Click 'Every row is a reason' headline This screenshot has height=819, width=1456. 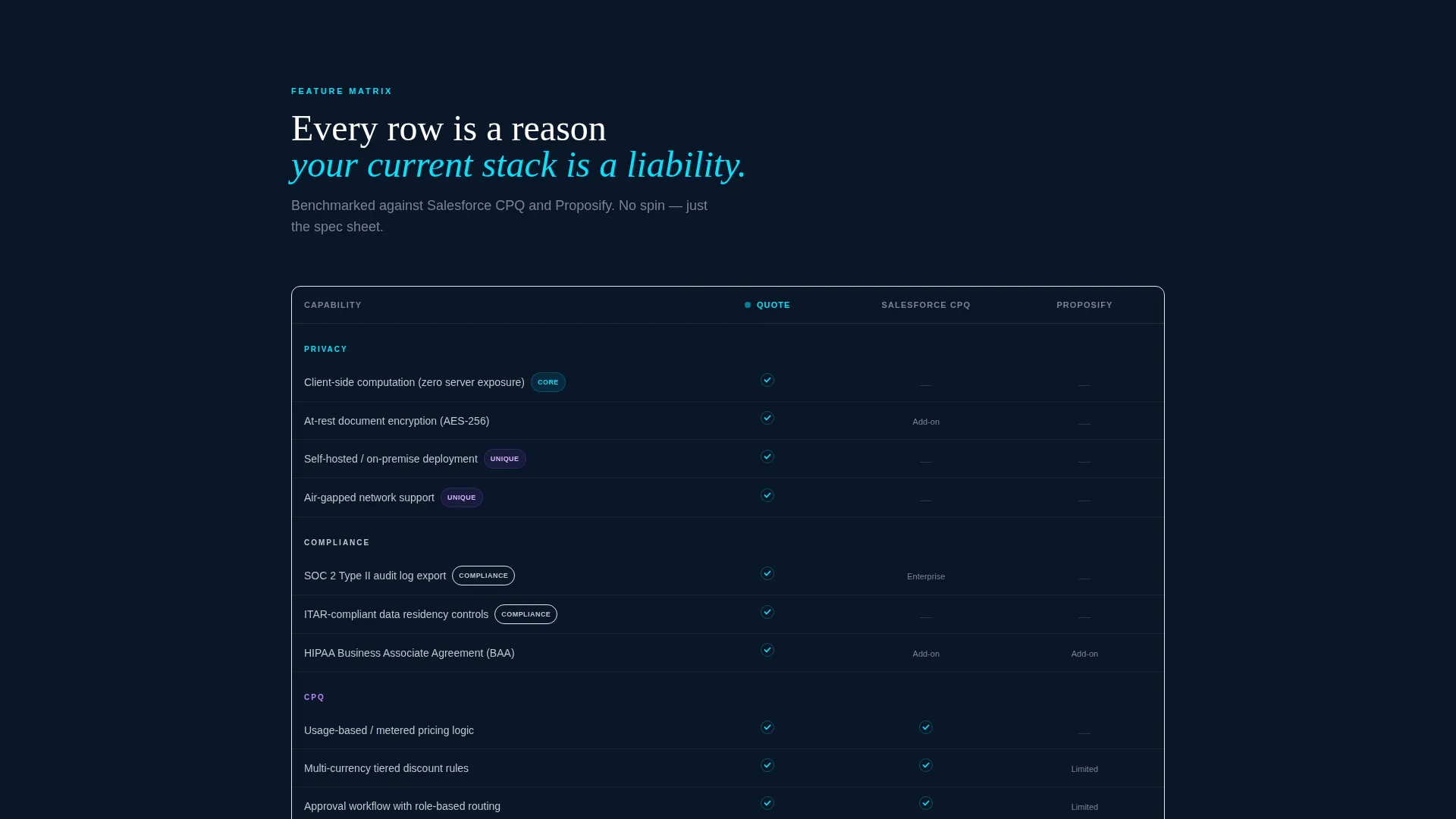pos(449,128)
